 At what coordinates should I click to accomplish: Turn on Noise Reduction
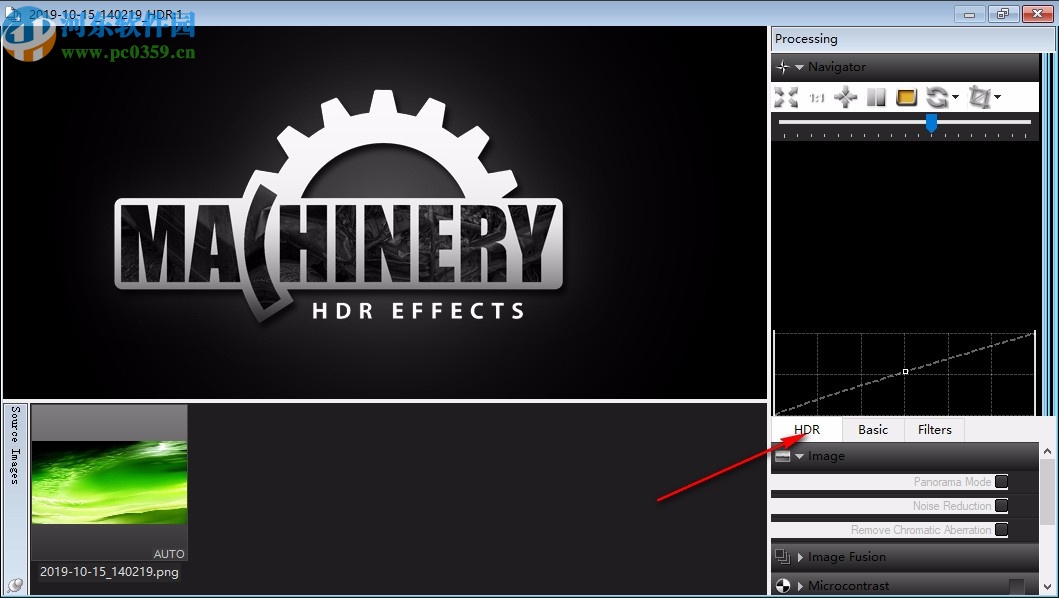point(1000,505)
